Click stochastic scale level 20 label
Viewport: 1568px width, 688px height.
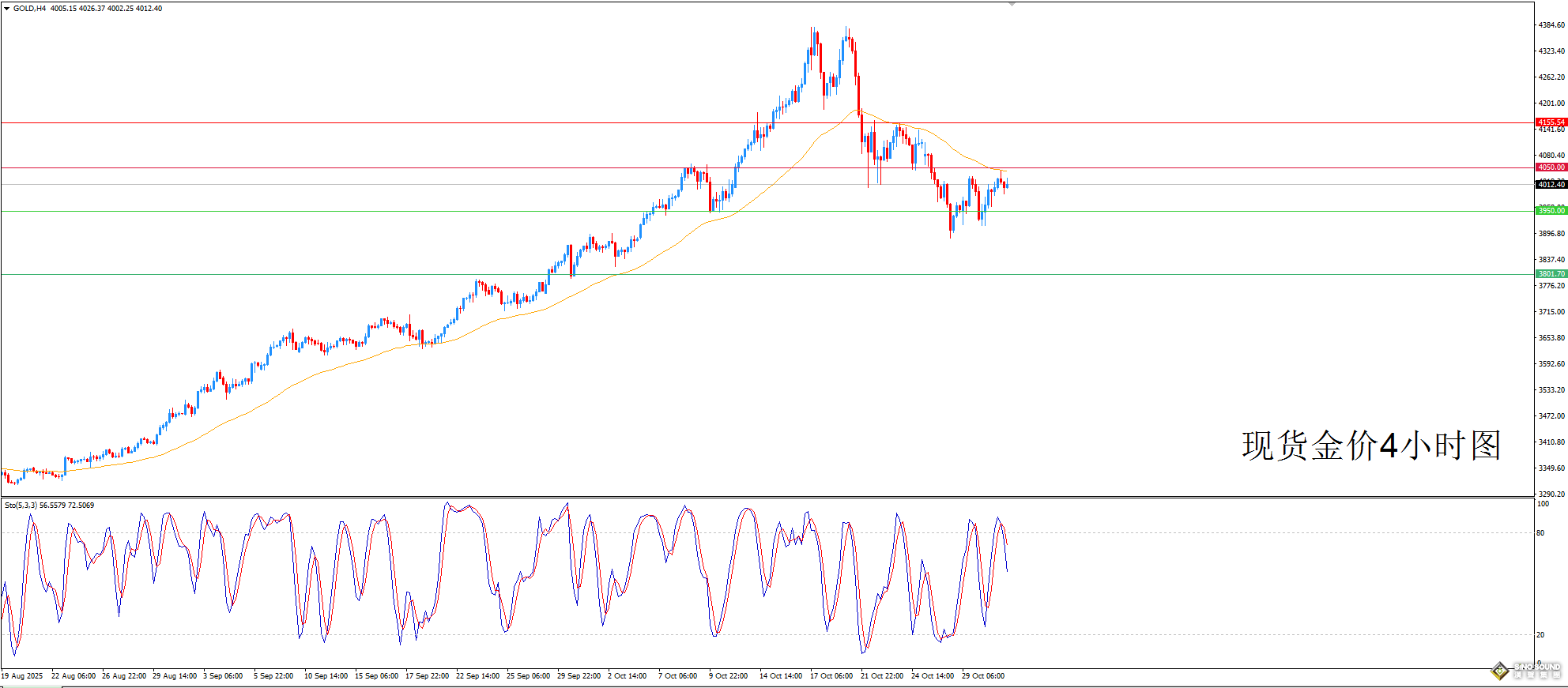1540,635
